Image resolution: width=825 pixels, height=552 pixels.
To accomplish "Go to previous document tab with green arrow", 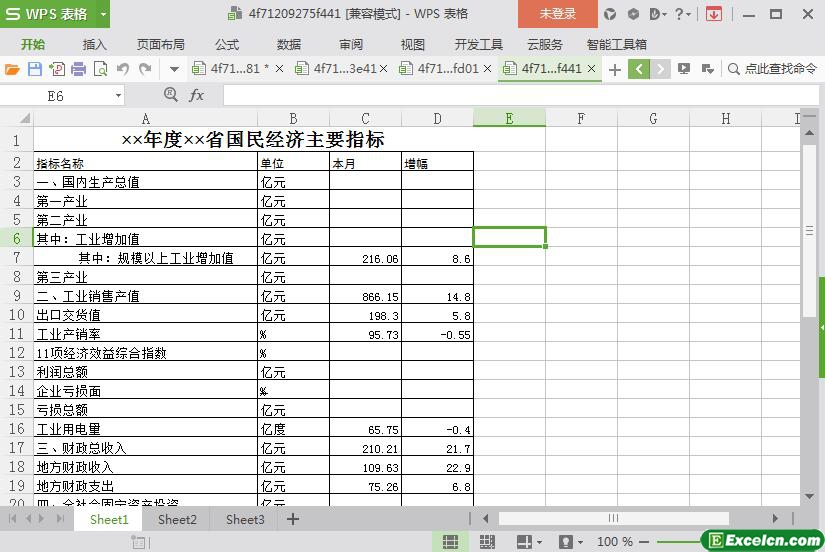I will pyautogui.click(x=639, y=69).
